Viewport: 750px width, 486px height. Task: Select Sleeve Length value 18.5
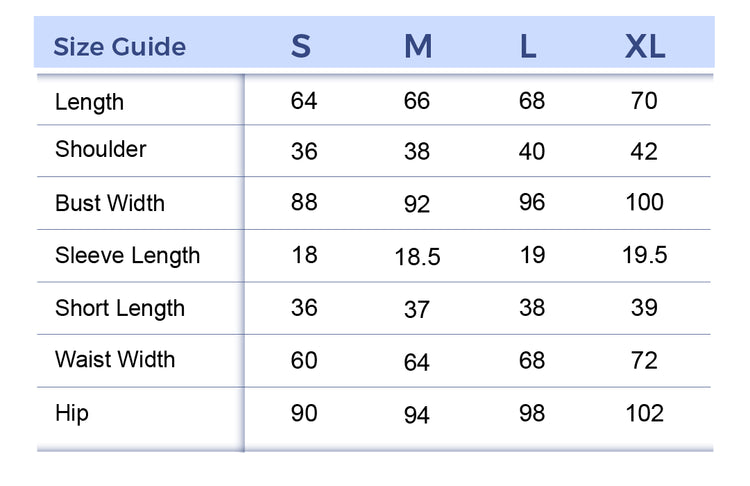tap(417, 257)
